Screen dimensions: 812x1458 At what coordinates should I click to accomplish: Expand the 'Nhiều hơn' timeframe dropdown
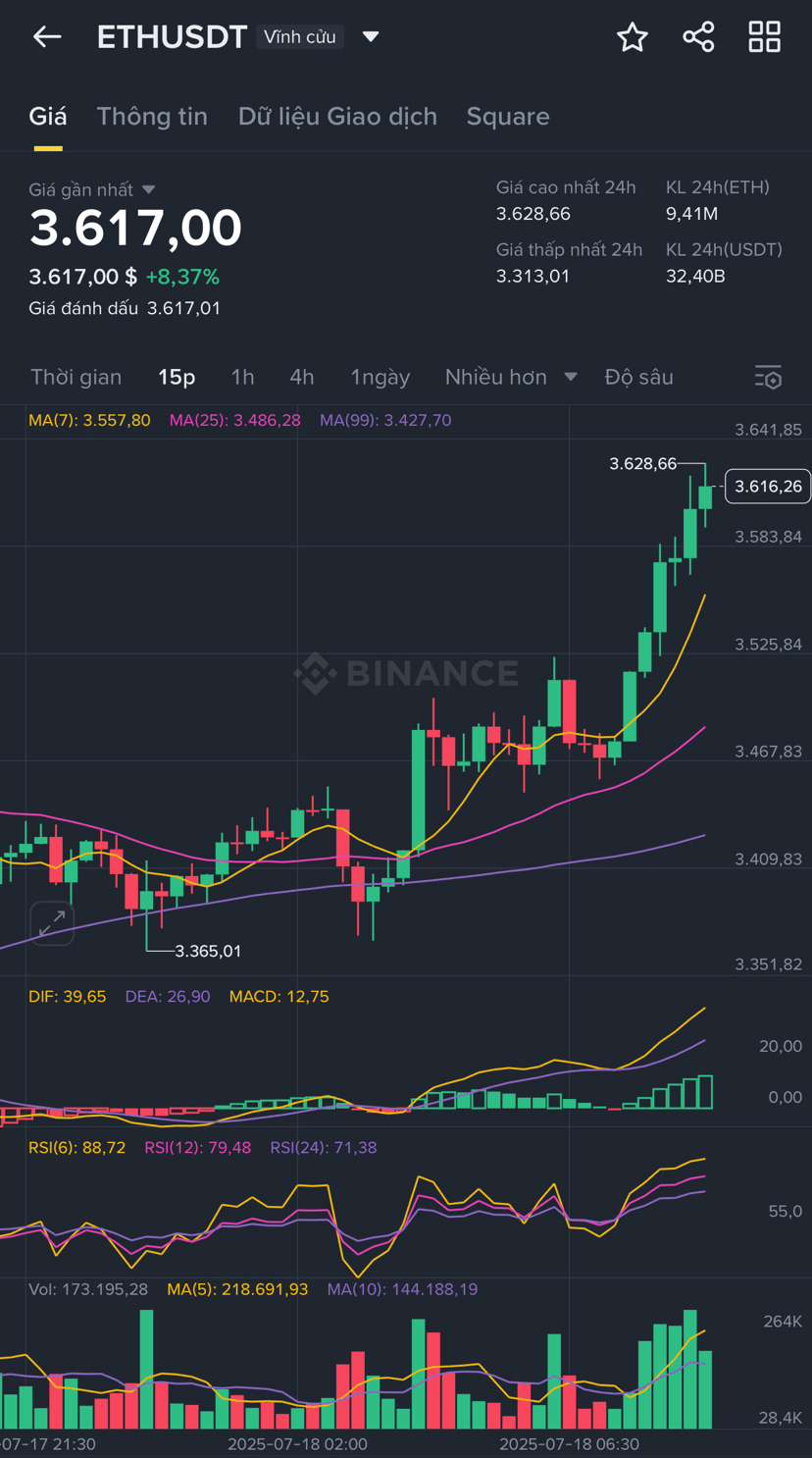pos(511,377)
